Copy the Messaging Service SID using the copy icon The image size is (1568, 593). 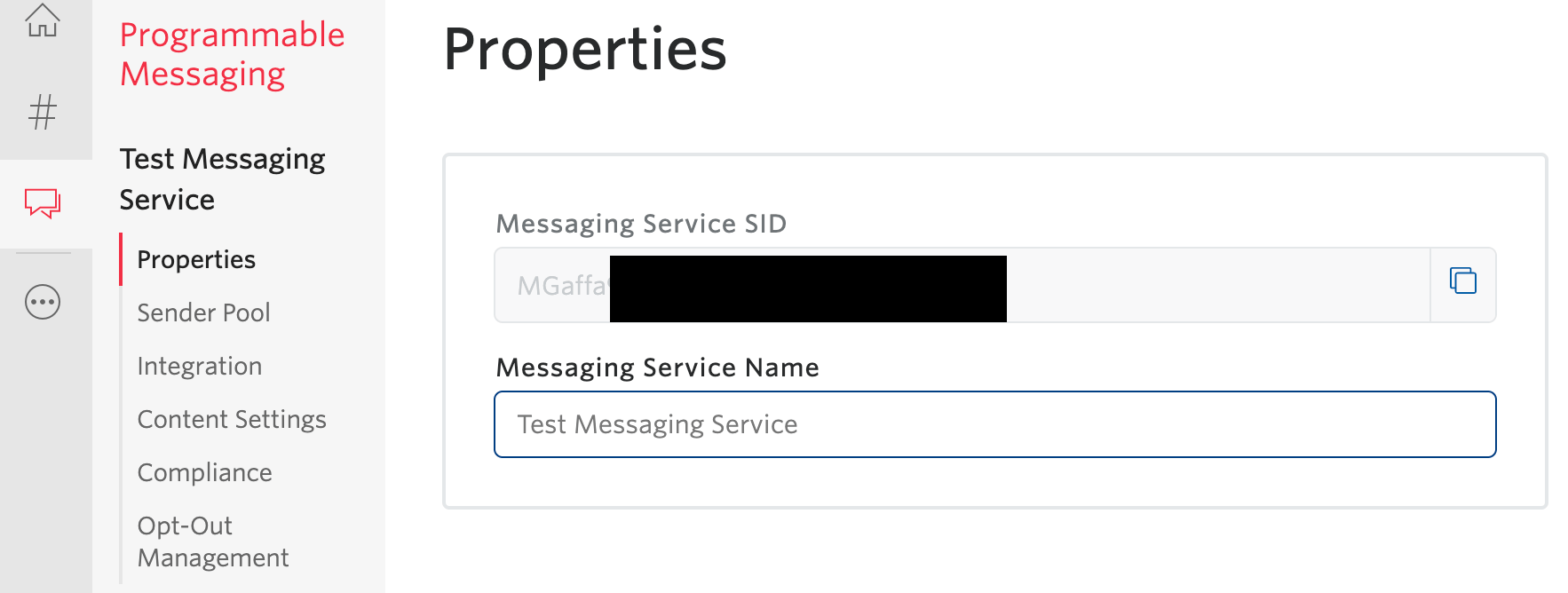click(1461, 280)
